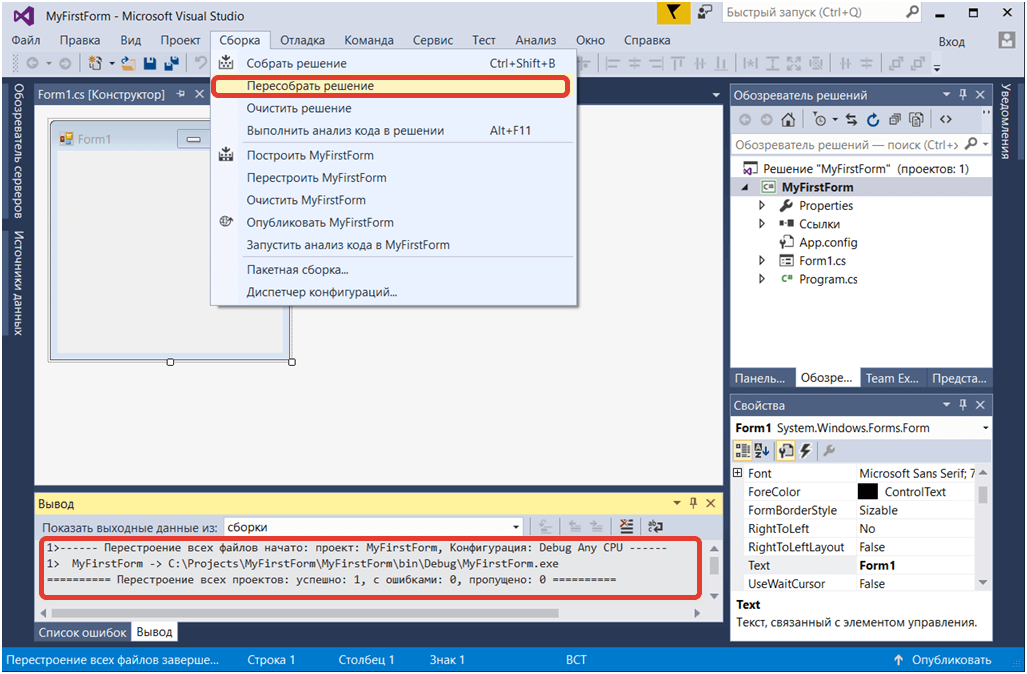Click the New Project toolbar icon

point(96,64)
